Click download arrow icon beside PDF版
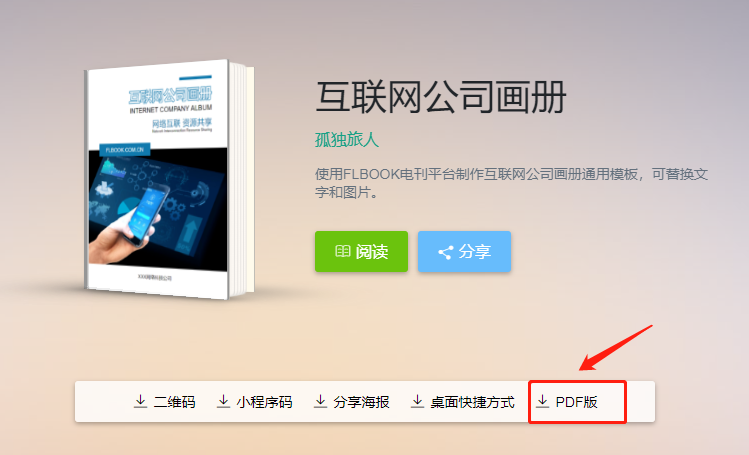The width and height of the screenshot is (749, 455). [x=542, y=402]
